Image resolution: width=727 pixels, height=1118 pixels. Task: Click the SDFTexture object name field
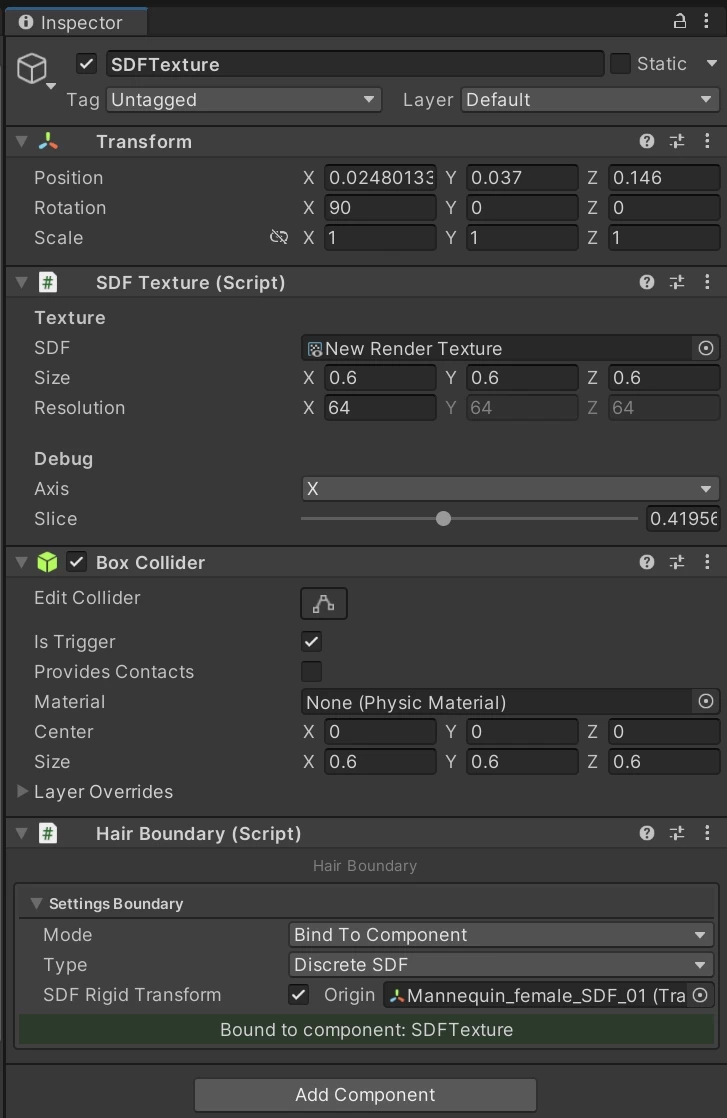(x=354, y=64)
